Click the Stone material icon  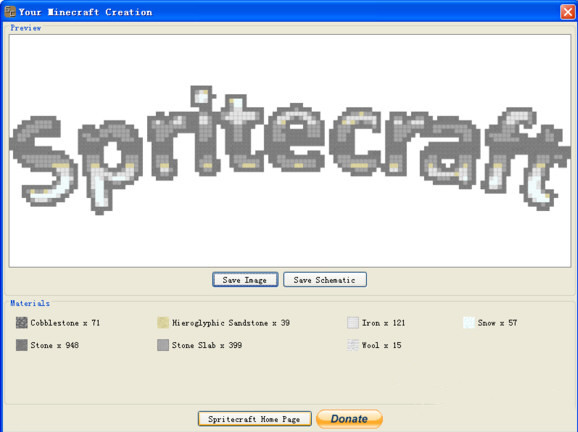22,345
